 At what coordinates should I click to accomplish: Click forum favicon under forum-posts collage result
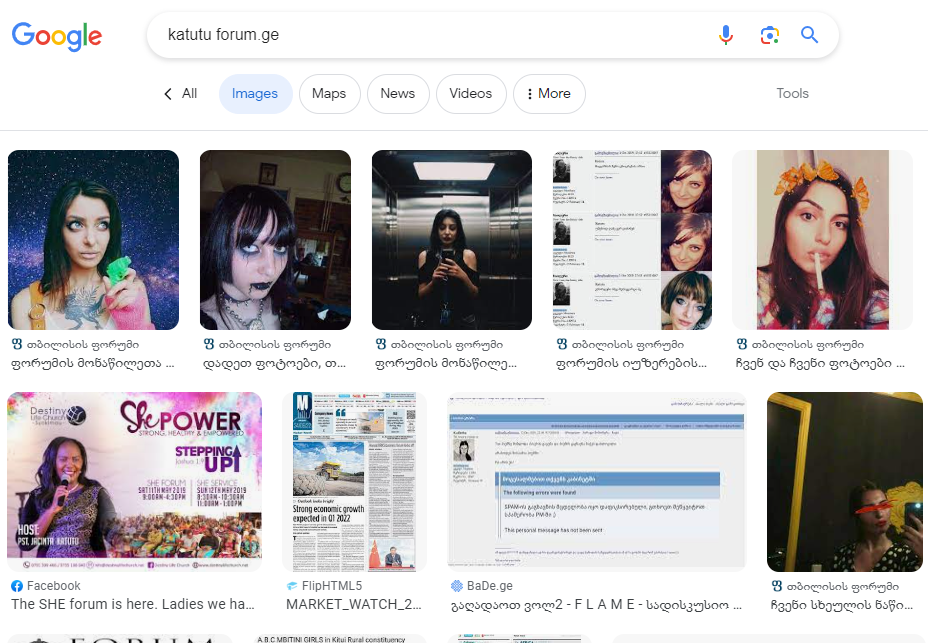[x=562, y=344]
